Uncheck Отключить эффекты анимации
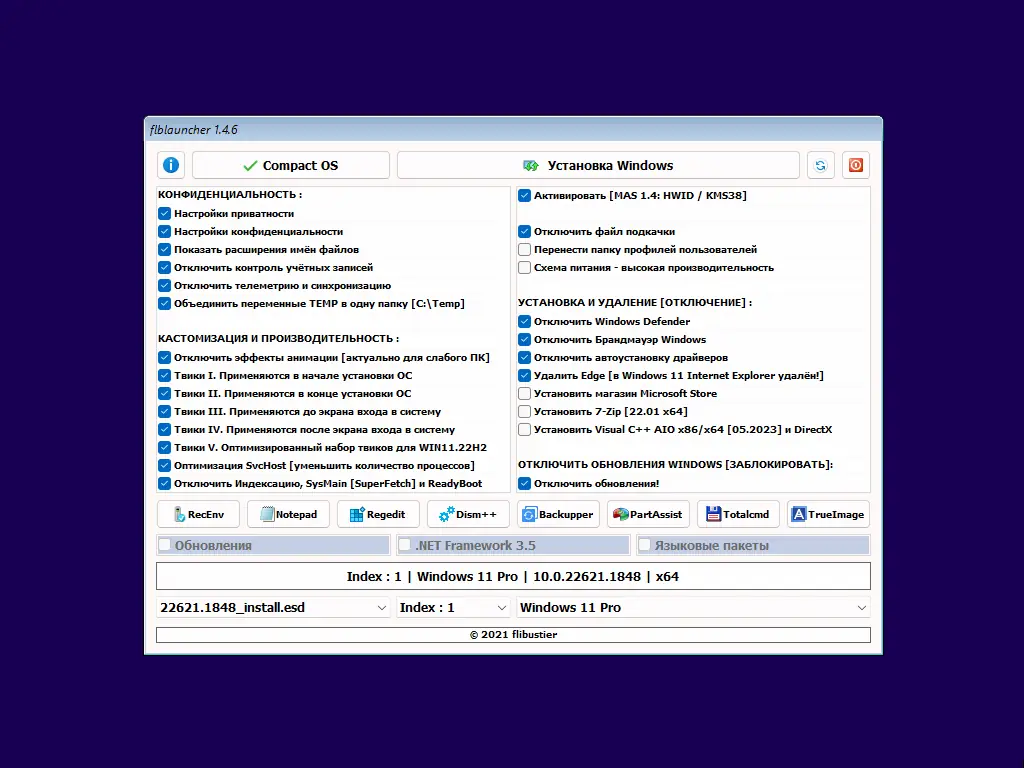 [x=165, y=357]
